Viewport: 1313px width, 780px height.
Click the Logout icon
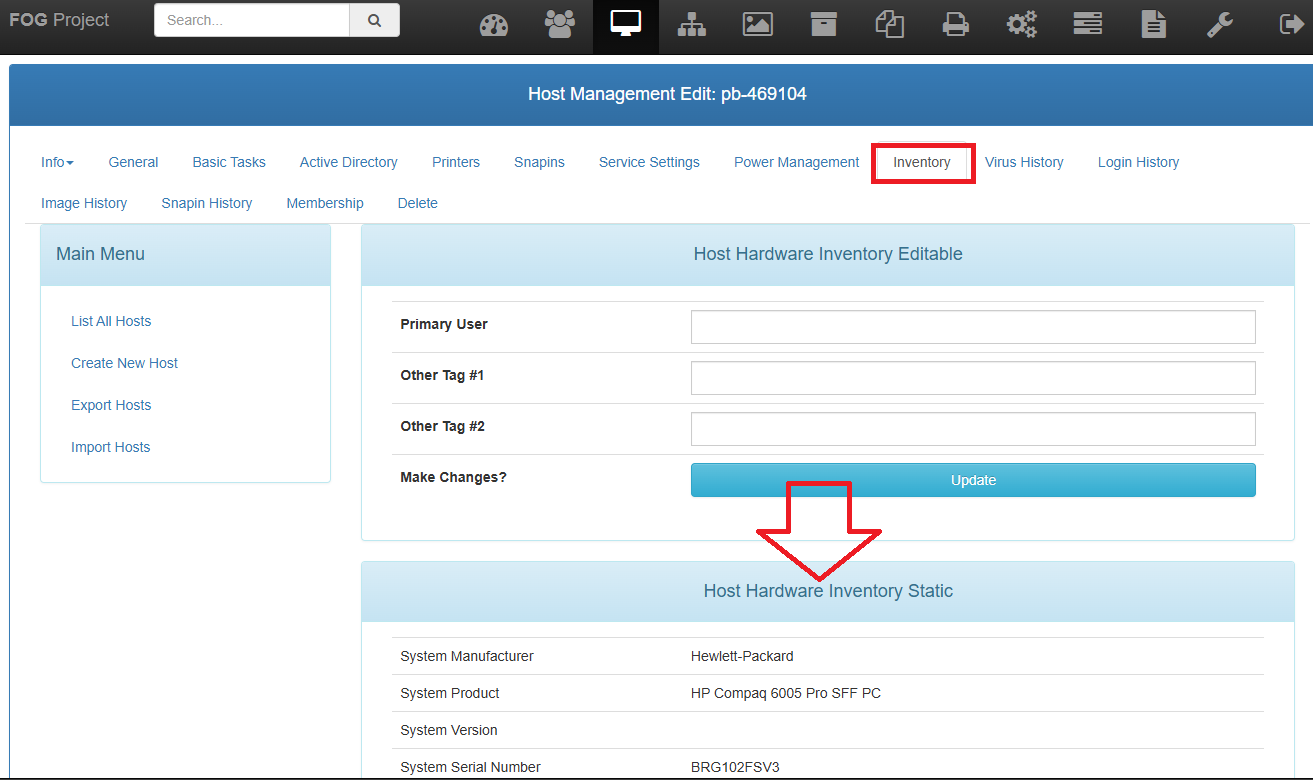coord(1291,25)
